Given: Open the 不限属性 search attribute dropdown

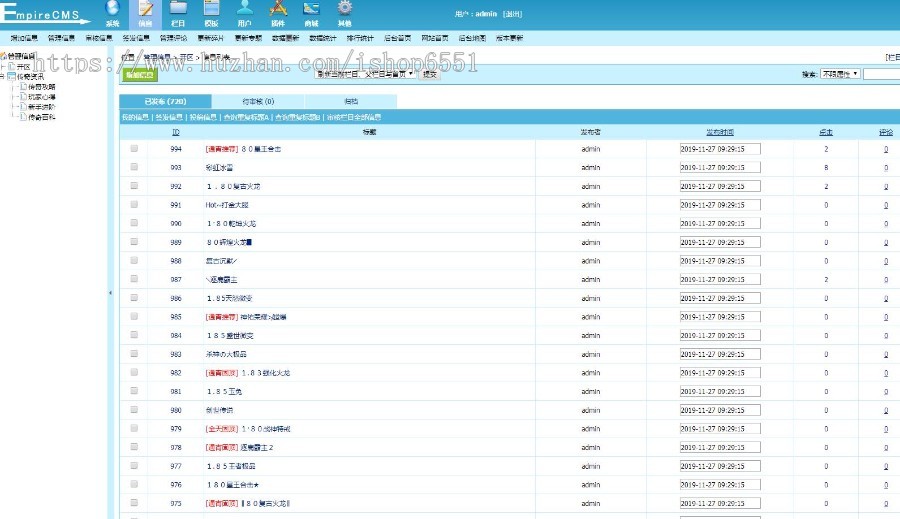Looking at the screenshot, I should [840, 74].
